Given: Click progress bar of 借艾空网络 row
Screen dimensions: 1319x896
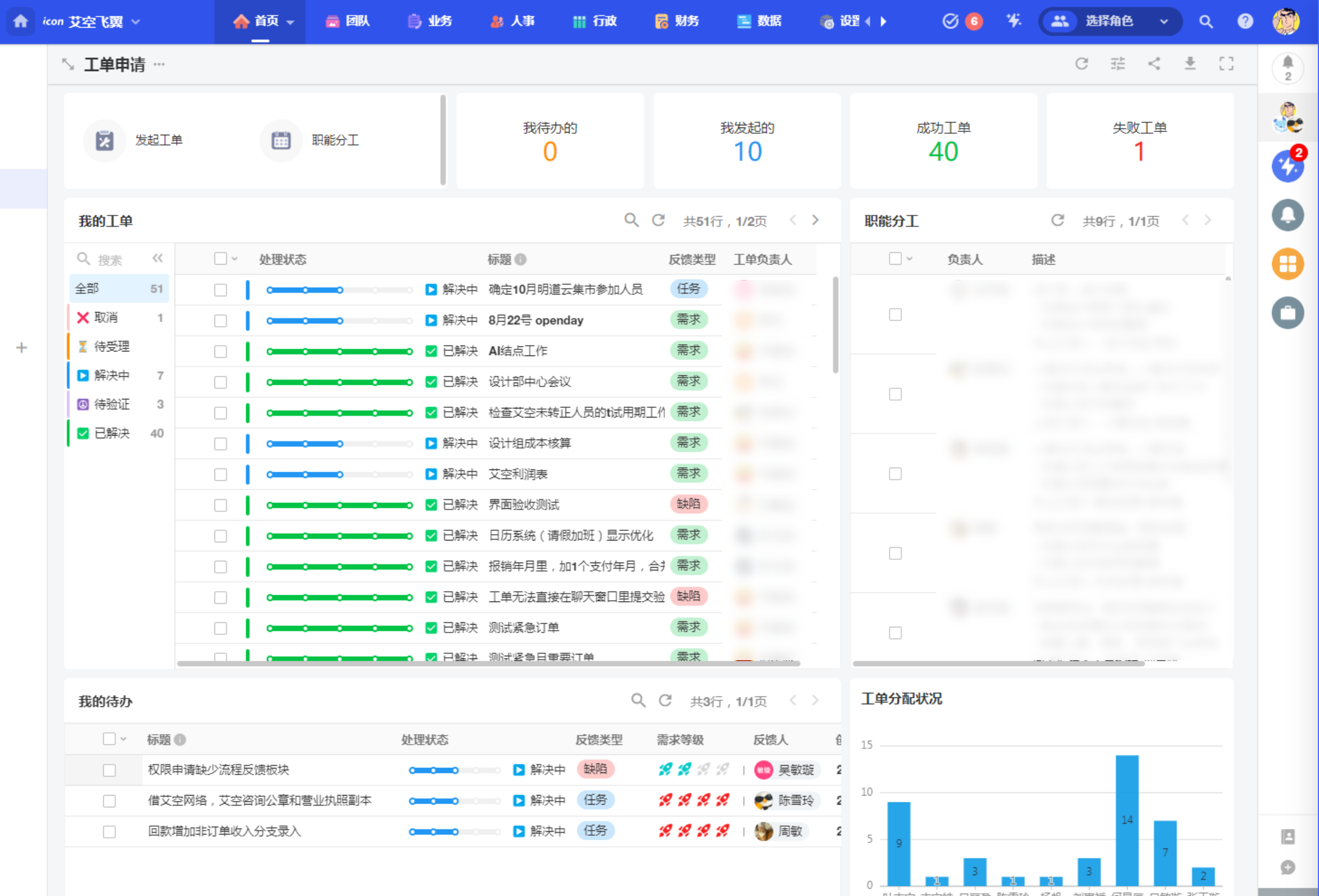Looking at the screenshot, I should (454, 801).
